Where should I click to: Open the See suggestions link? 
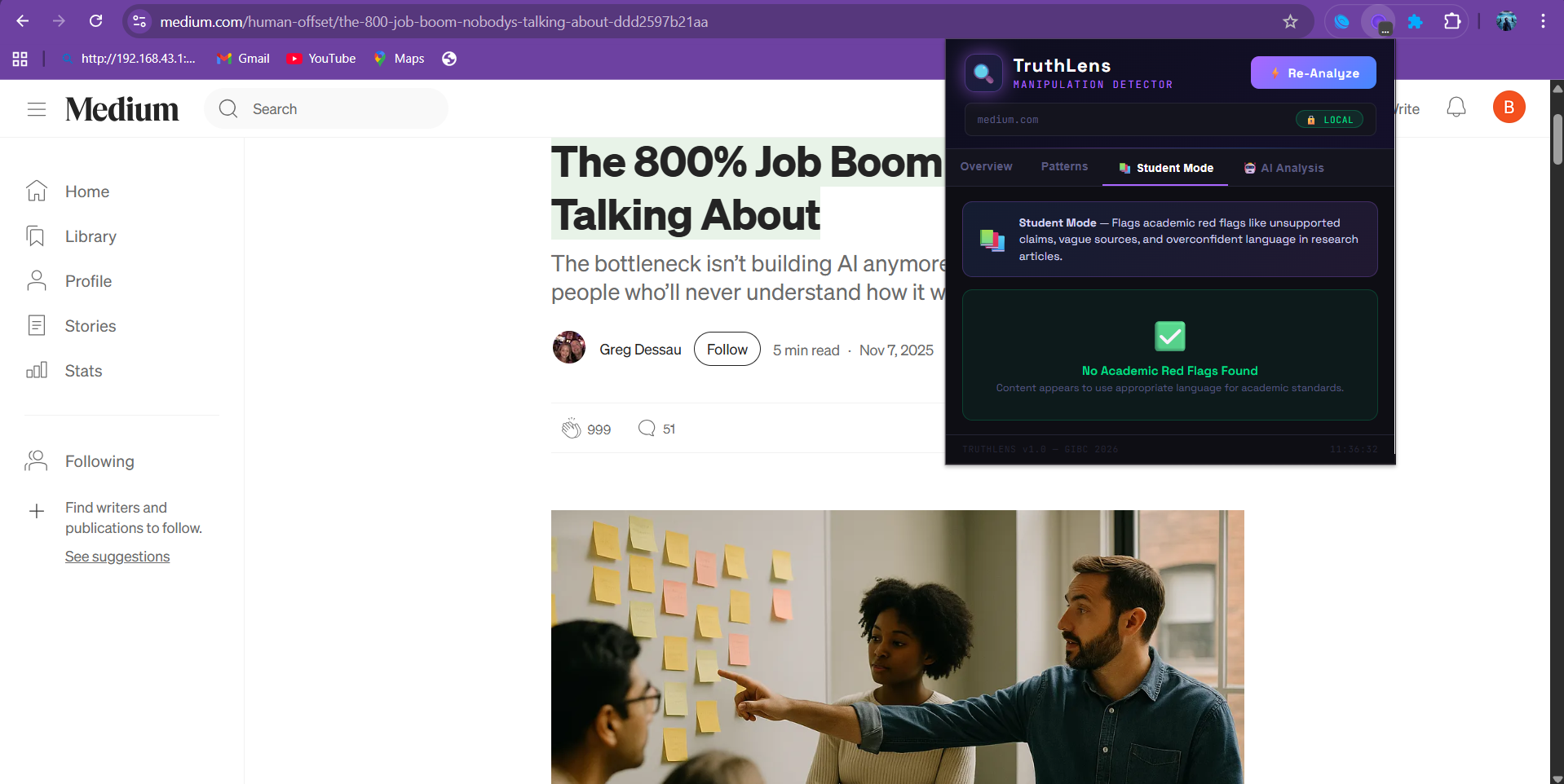point(117,557)
